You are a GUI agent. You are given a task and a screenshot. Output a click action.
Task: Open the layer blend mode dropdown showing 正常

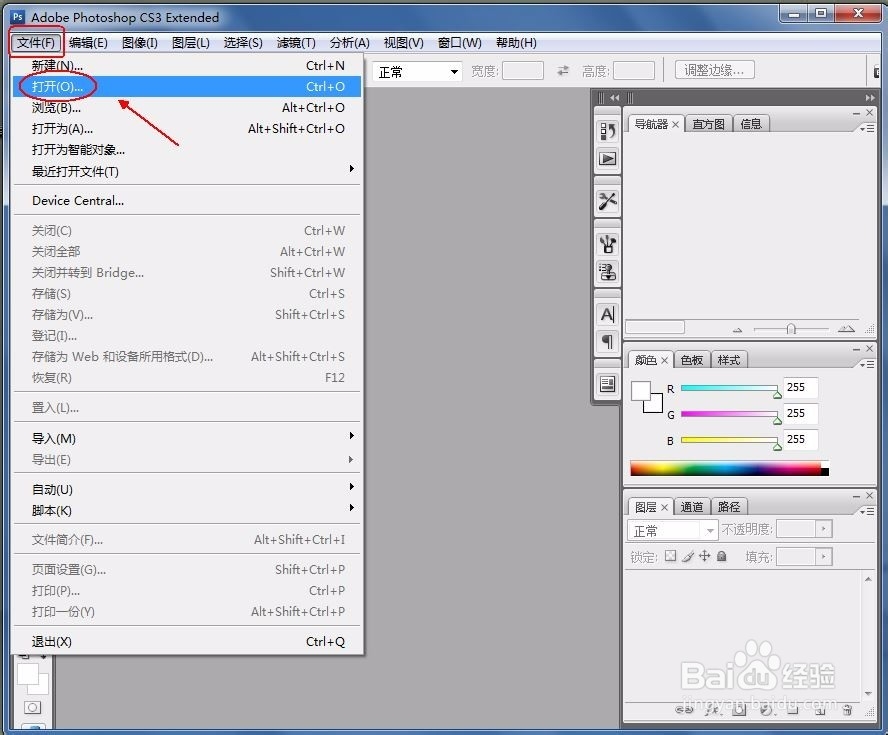[672, 530]
